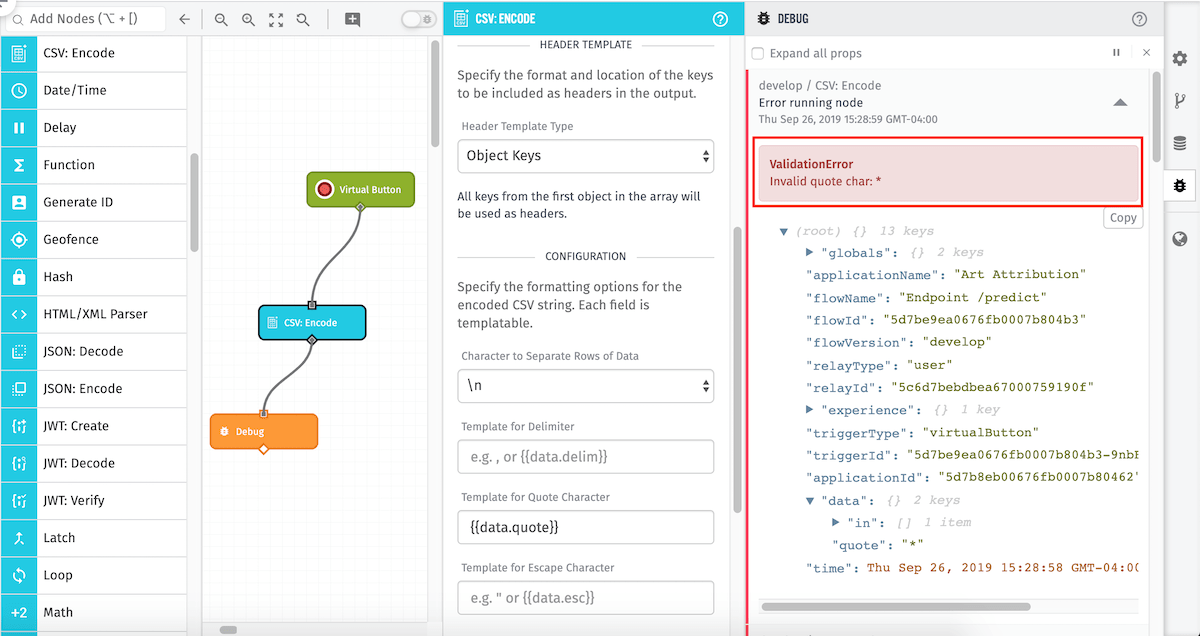This screenshot has height=636, width=1200.
Task: Open the storage database tab
Action: (1180, 143)
